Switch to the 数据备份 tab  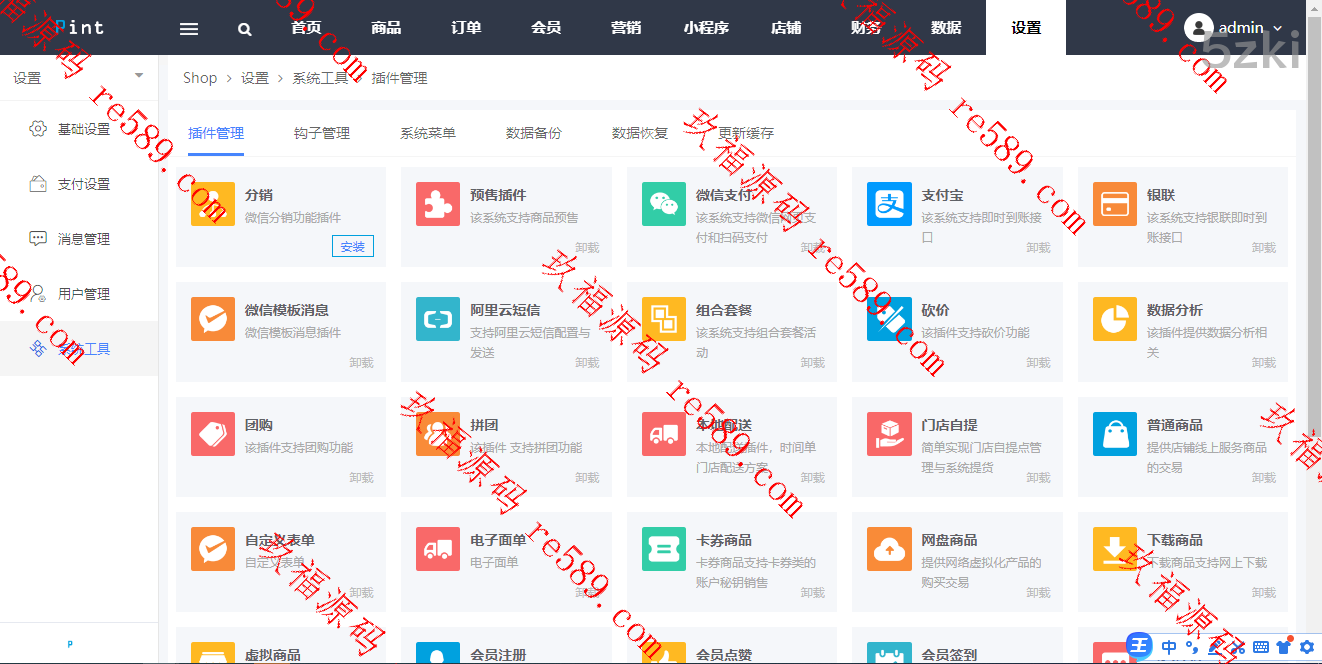point(534,133)
